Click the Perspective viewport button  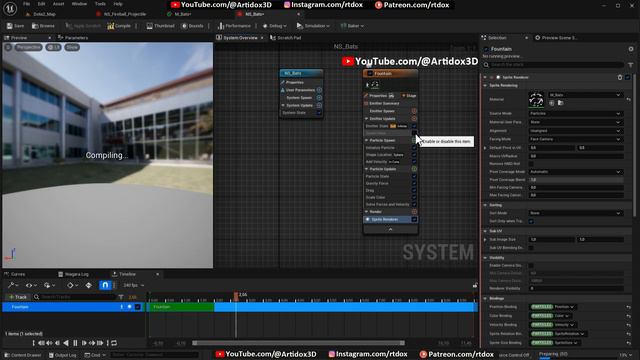click(29, 47)
